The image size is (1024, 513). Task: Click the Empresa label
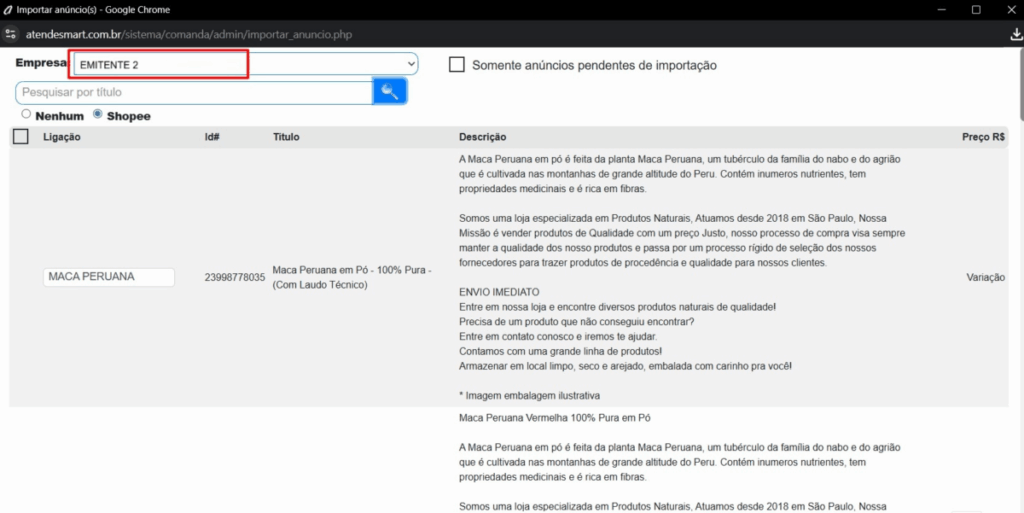[41, 63]
